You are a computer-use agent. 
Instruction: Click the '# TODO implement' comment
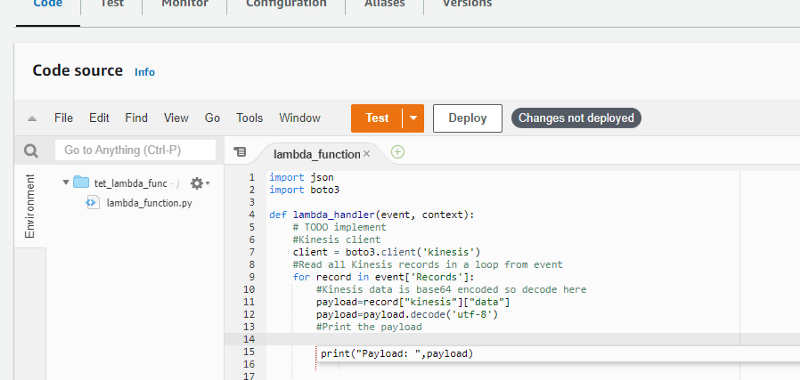339,227
